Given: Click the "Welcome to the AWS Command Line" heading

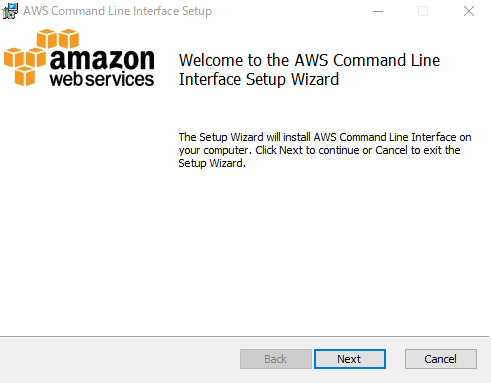Looking at the screenshot, I should click(309, 60).
